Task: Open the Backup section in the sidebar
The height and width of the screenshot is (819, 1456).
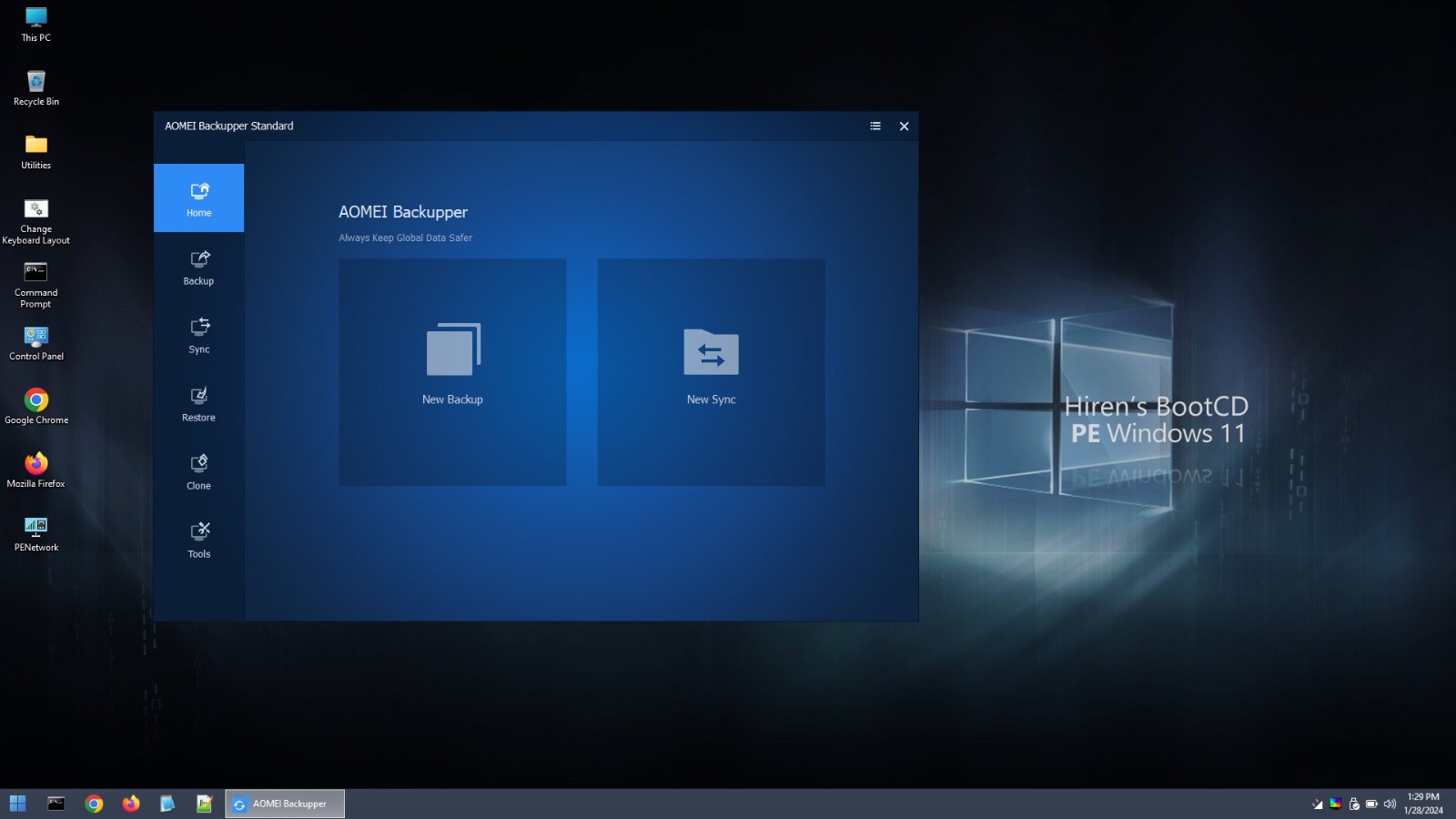Action: (198, 268)
